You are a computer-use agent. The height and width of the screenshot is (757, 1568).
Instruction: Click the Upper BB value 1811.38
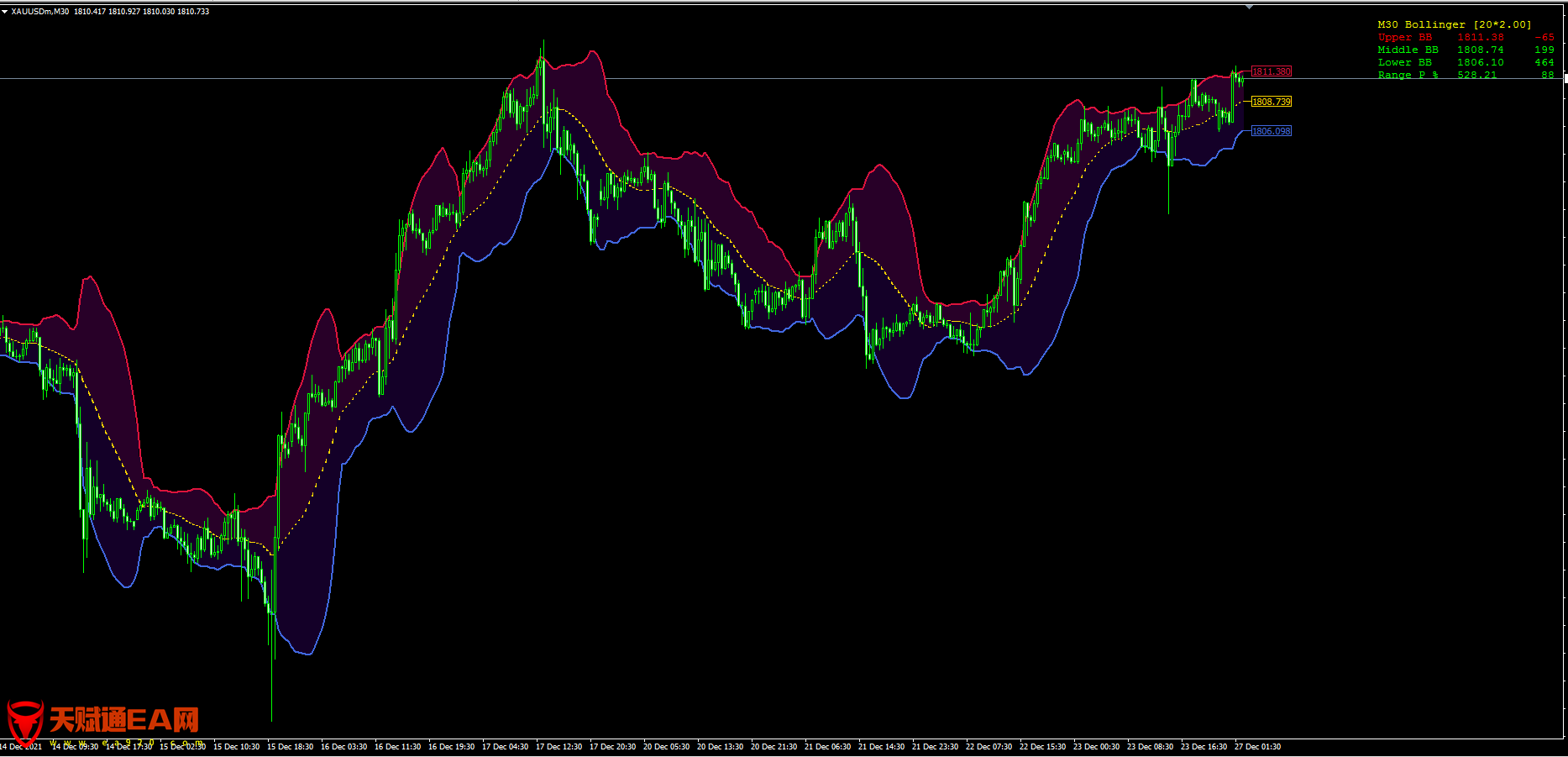[1481, 37]
